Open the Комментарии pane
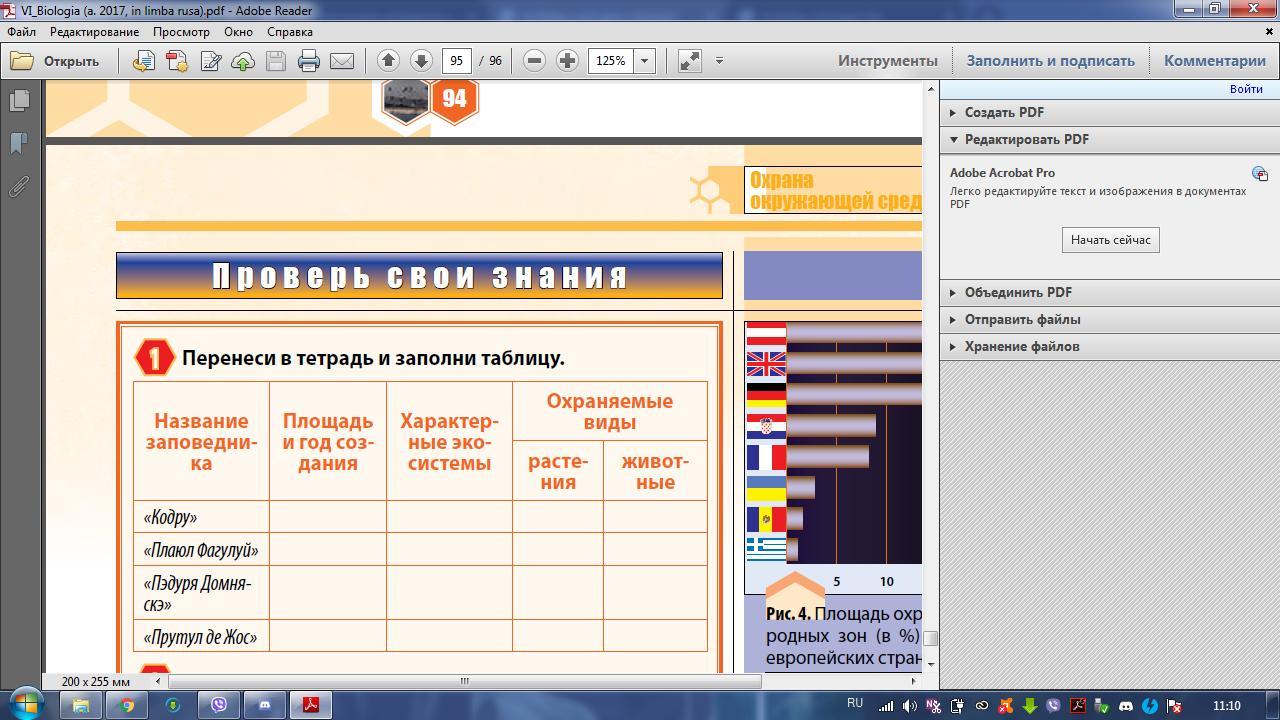 (1214, 61)
